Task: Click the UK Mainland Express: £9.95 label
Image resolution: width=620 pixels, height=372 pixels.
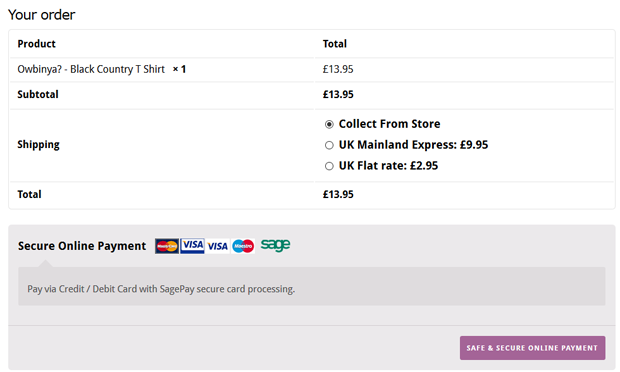Action: coord(413,145)
